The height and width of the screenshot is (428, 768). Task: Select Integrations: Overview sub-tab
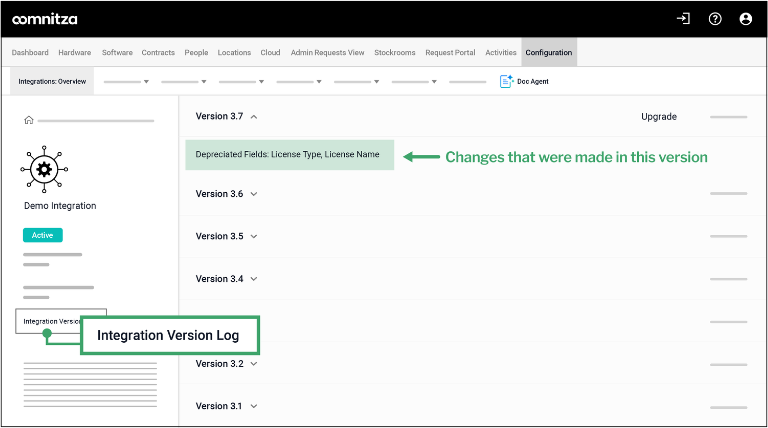52,81
